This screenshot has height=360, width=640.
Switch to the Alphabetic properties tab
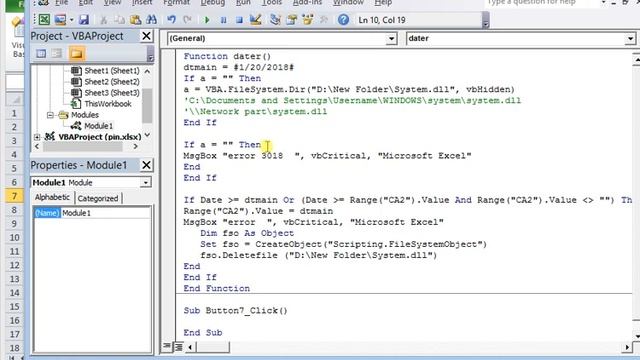click(52, 198)
